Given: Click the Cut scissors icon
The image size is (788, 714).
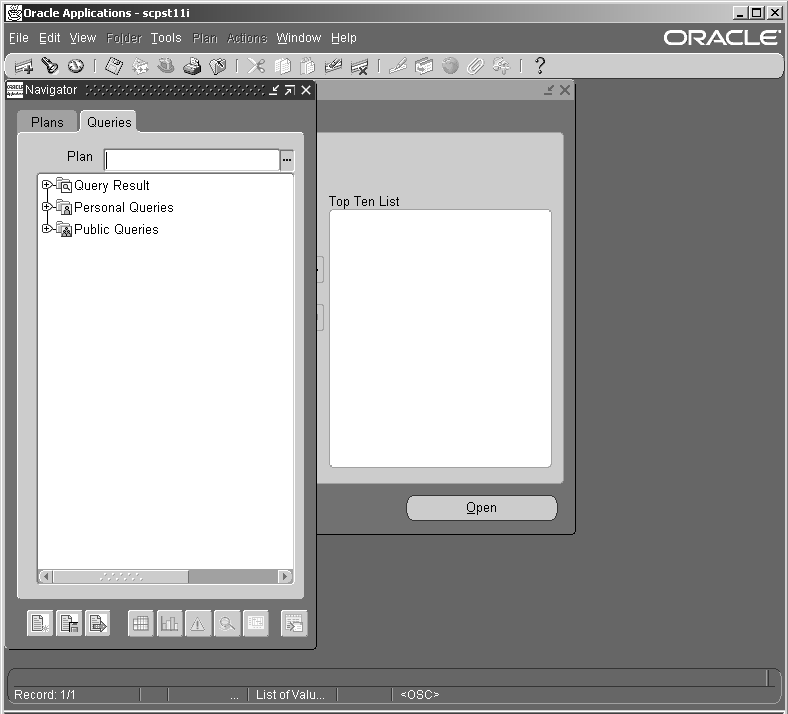Looking at the screenshot, I should coord(256,66).
